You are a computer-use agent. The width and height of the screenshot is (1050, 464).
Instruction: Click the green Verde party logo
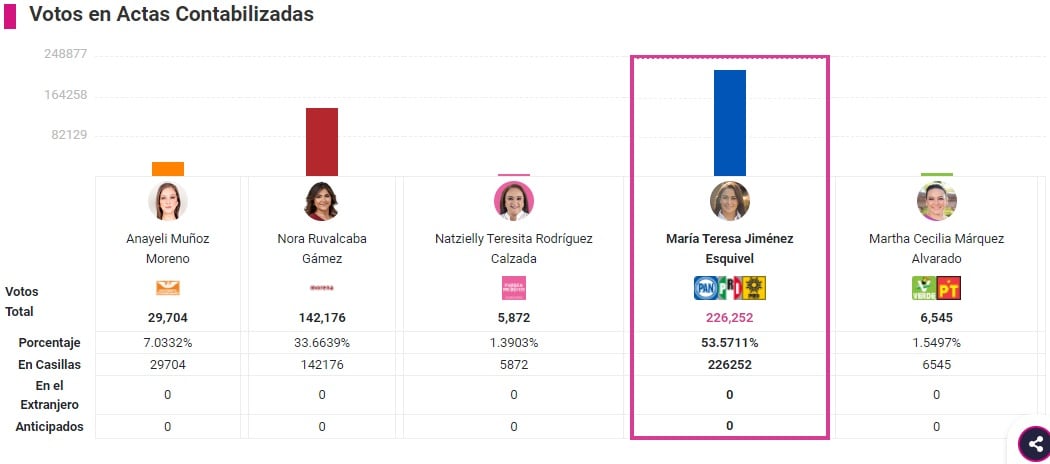[924, 288]
